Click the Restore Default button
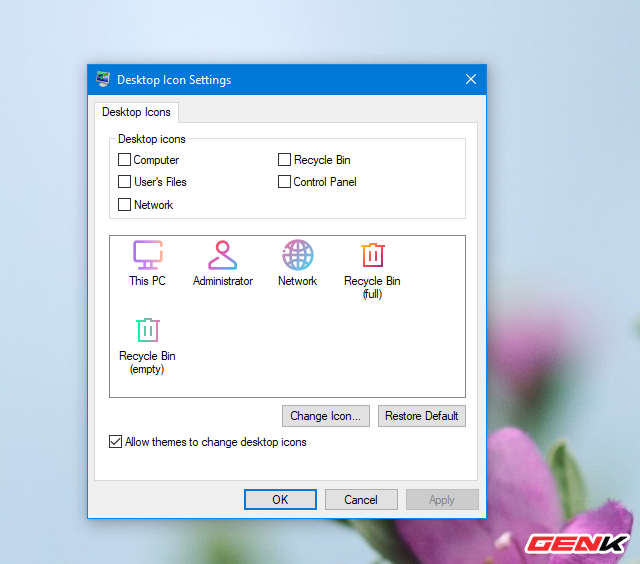This screenshot has height=564, width=640. 421,416
